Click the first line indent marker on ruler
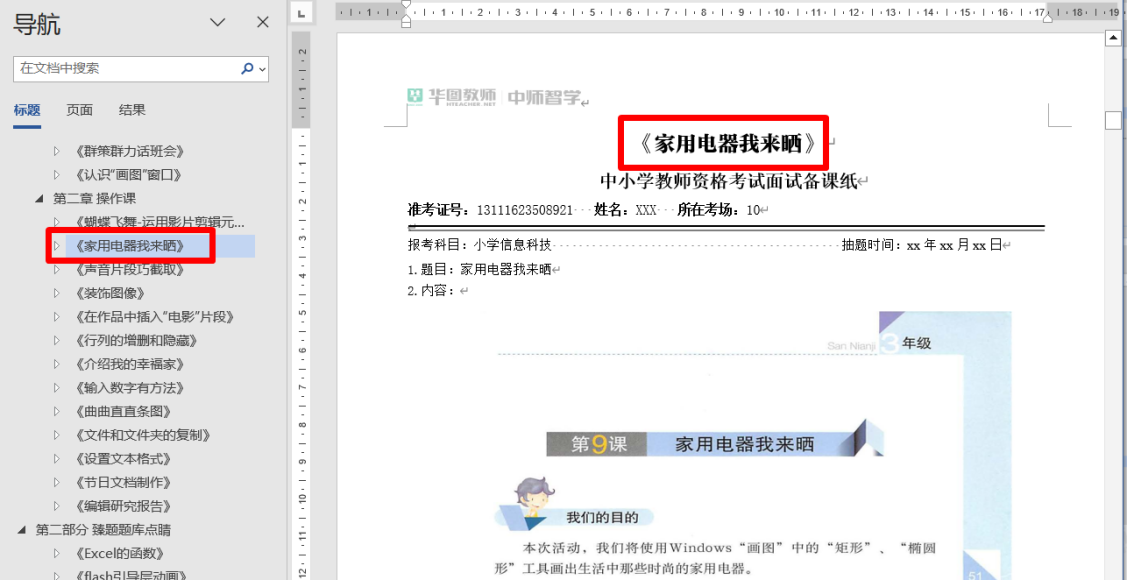The width and height of the screenshot is (1128, 581). [405, 6]
